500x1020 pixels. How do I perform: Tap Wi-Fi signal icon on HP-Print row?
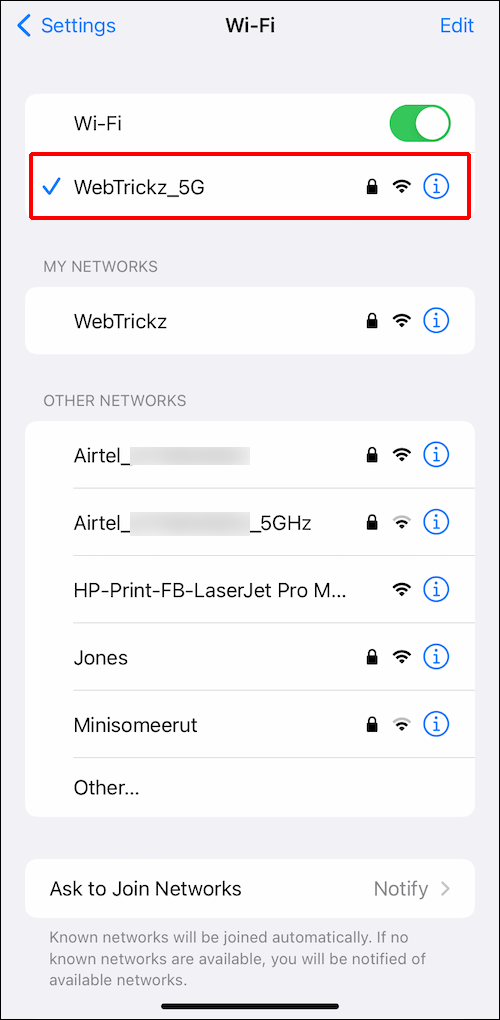coord(402,589)
